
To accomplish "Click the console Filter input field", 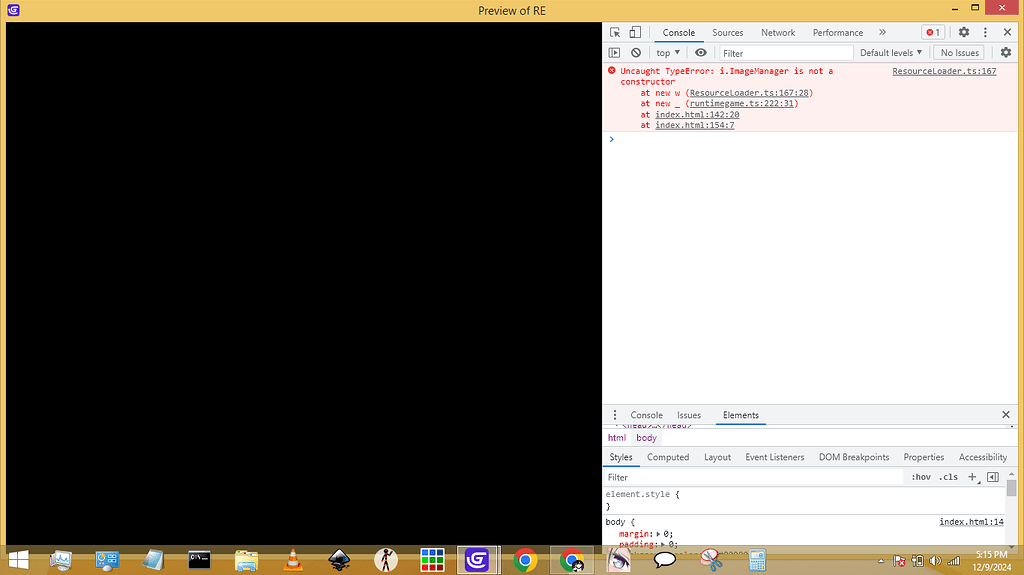I will pos(785,53).
